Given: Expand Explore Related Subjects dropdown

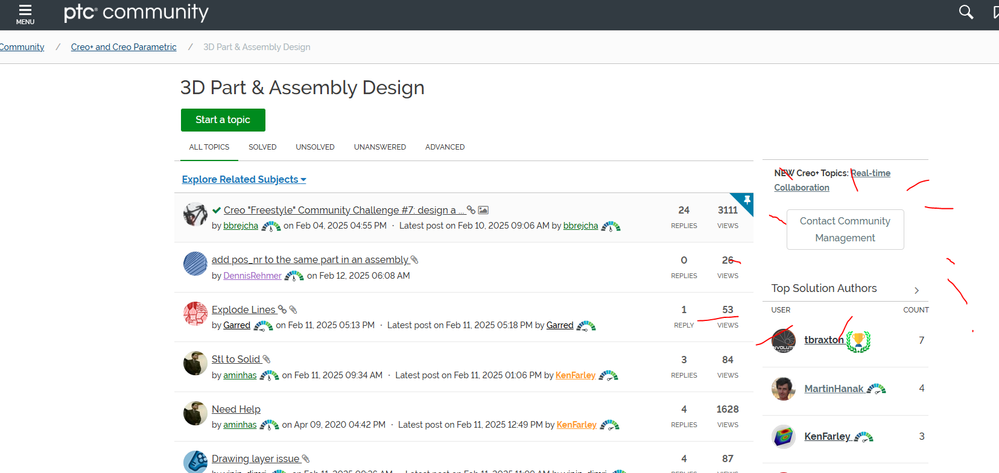Looking at the screenshot, I should 244,179.
